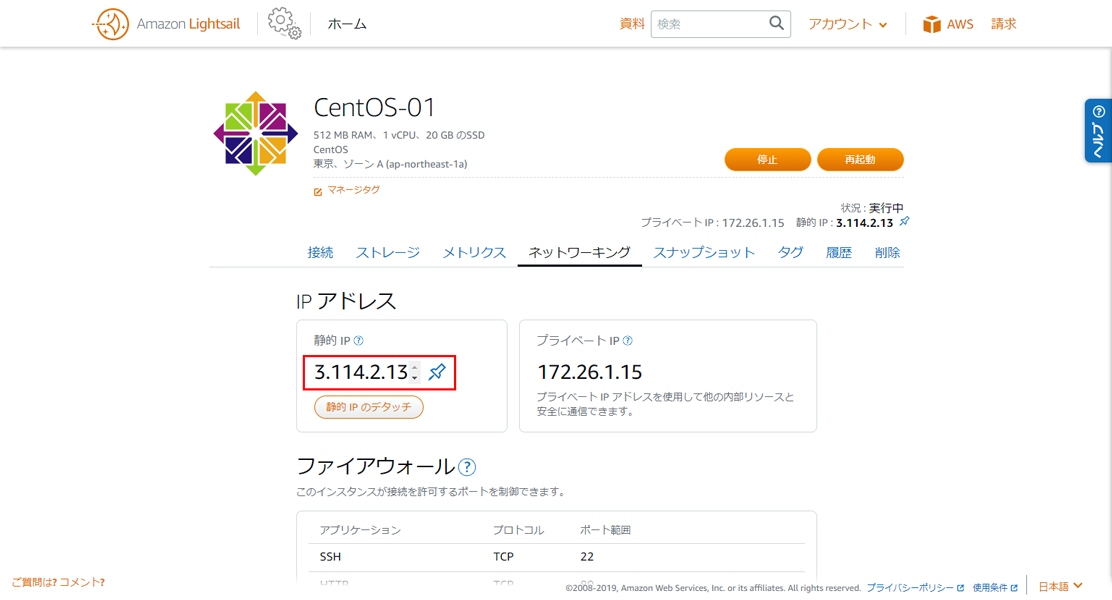Click the ポート範囲 column header
The height and width of the screenshot is (600, 1112).
tap(605, 530)
